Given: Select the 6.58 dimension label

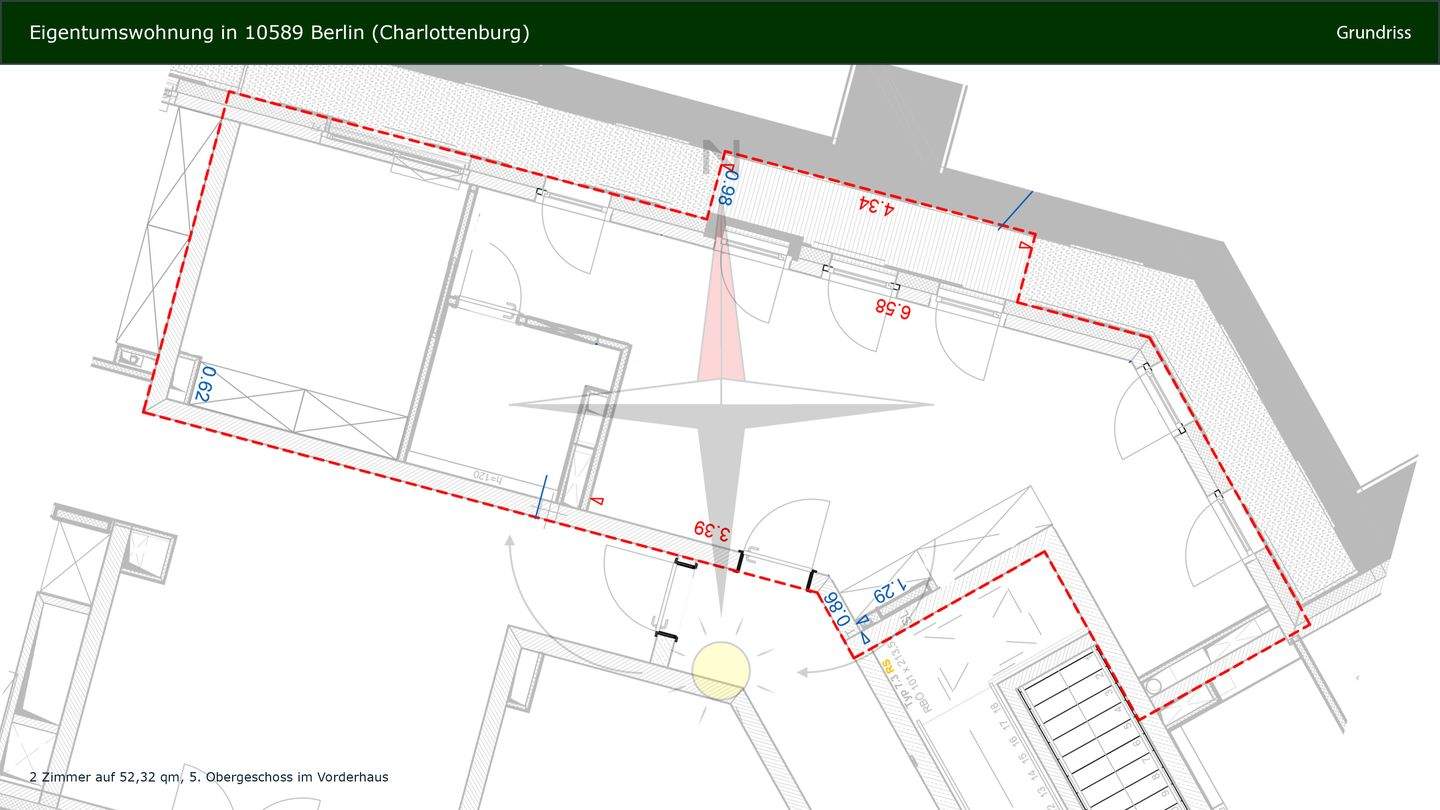Looking at the screenshot, I should (x=892, y=308).
